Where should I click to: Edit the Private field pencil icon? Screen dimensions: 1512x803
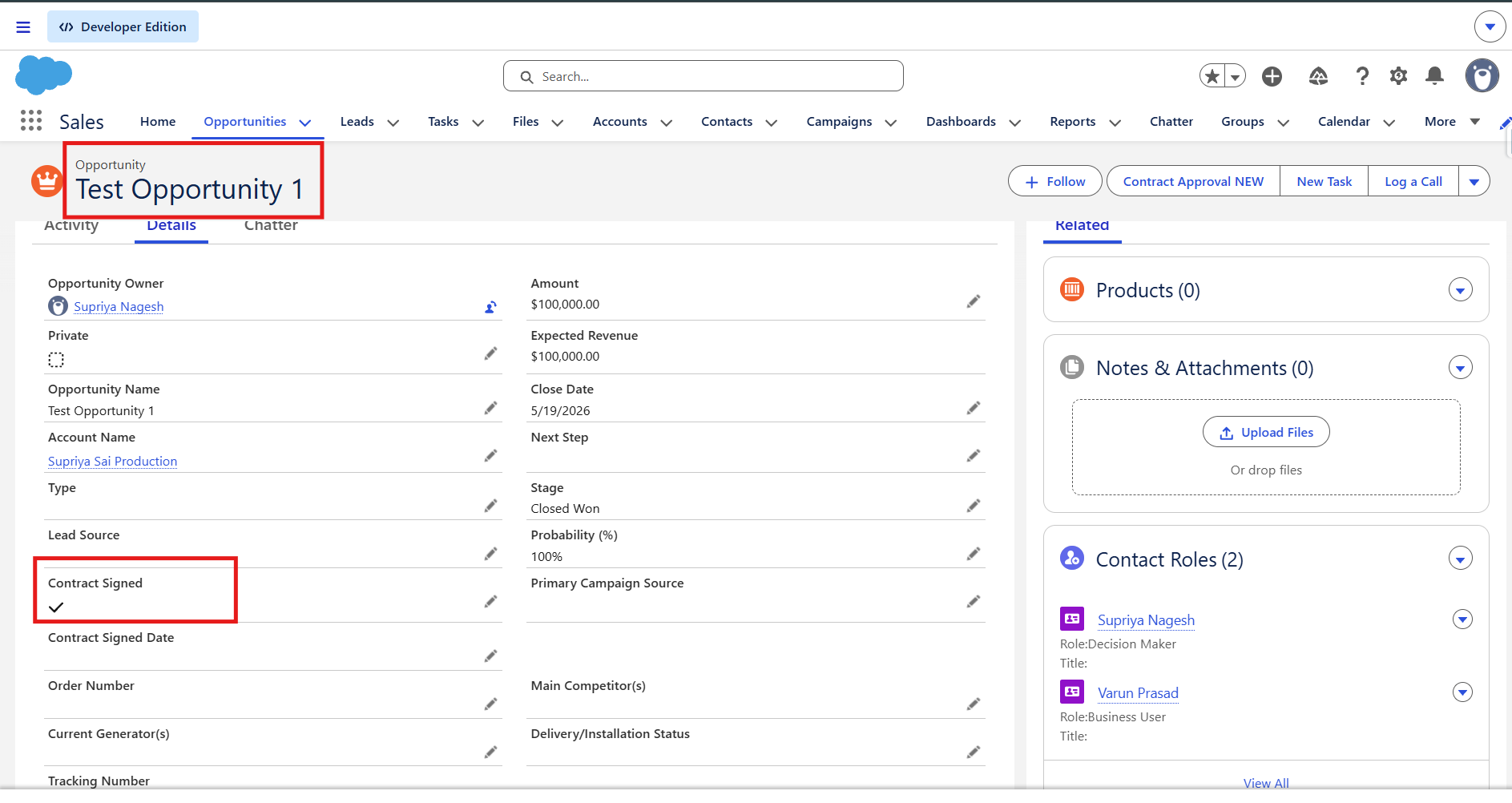(490, 353)
